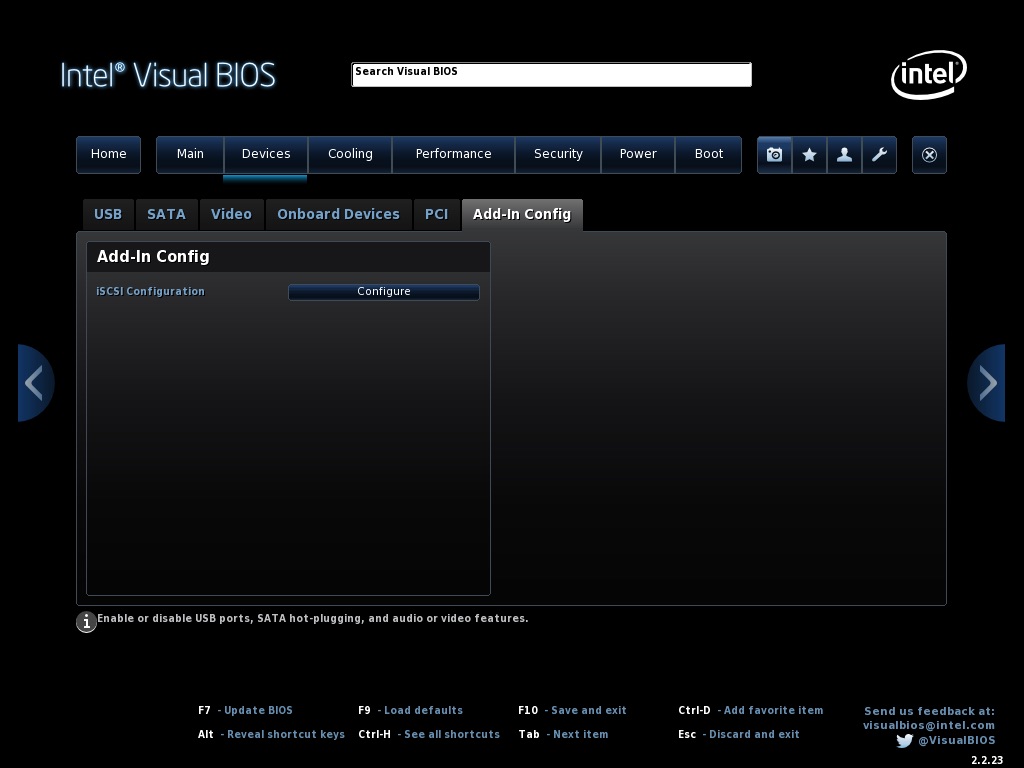Click the Intel logo

pyautogui.click(x=929, y=74)
